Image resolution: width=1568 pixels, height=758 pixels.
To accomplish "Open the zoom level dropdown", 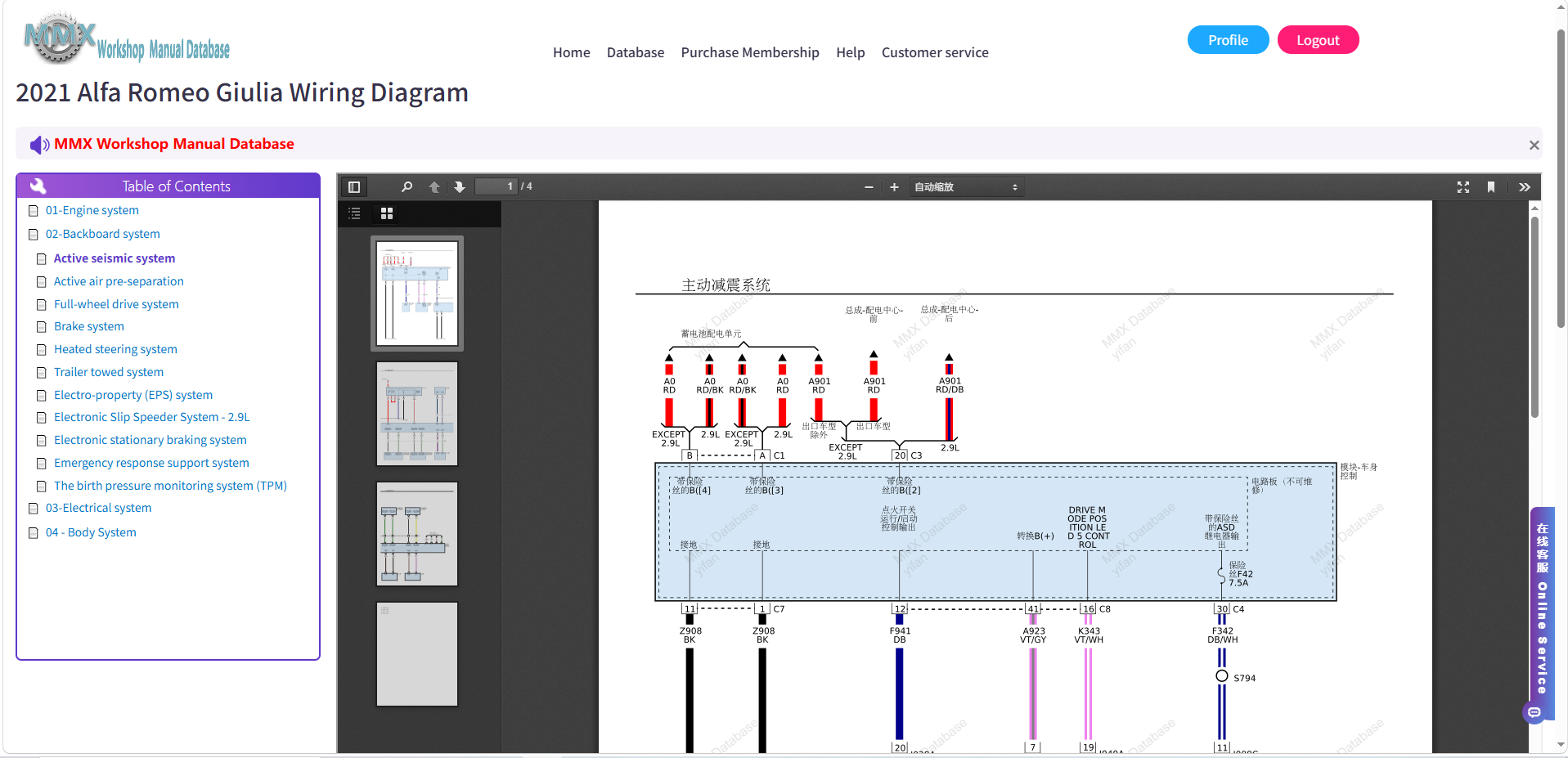I will click(966, 187).
